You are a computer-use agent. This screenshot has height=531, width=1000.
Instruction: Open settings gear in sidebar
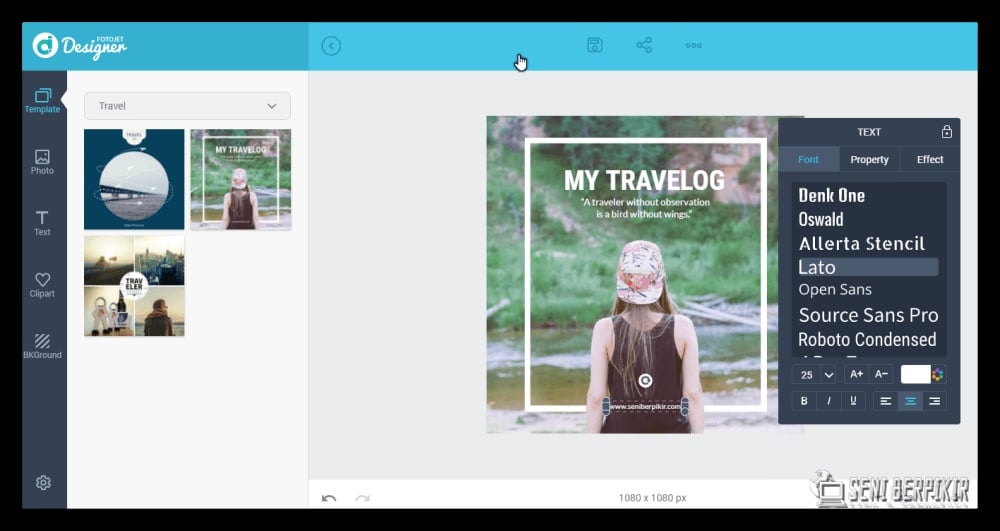[x=43, y=483]
